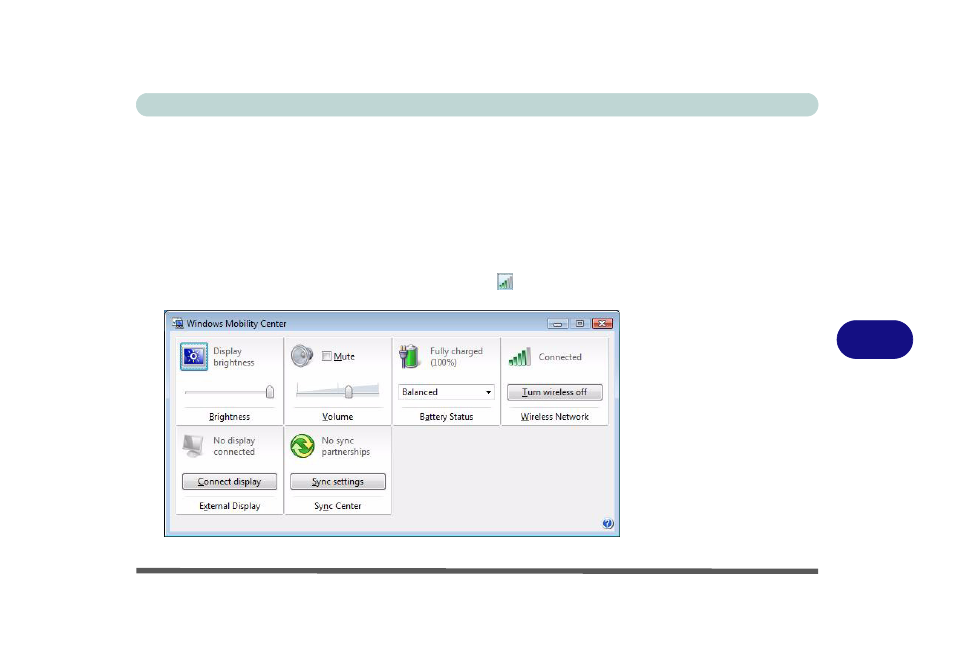Click the 'Windows Mobility Center' window title
Viewport: 954px width, 672px height.
click(x=236, y=324)
